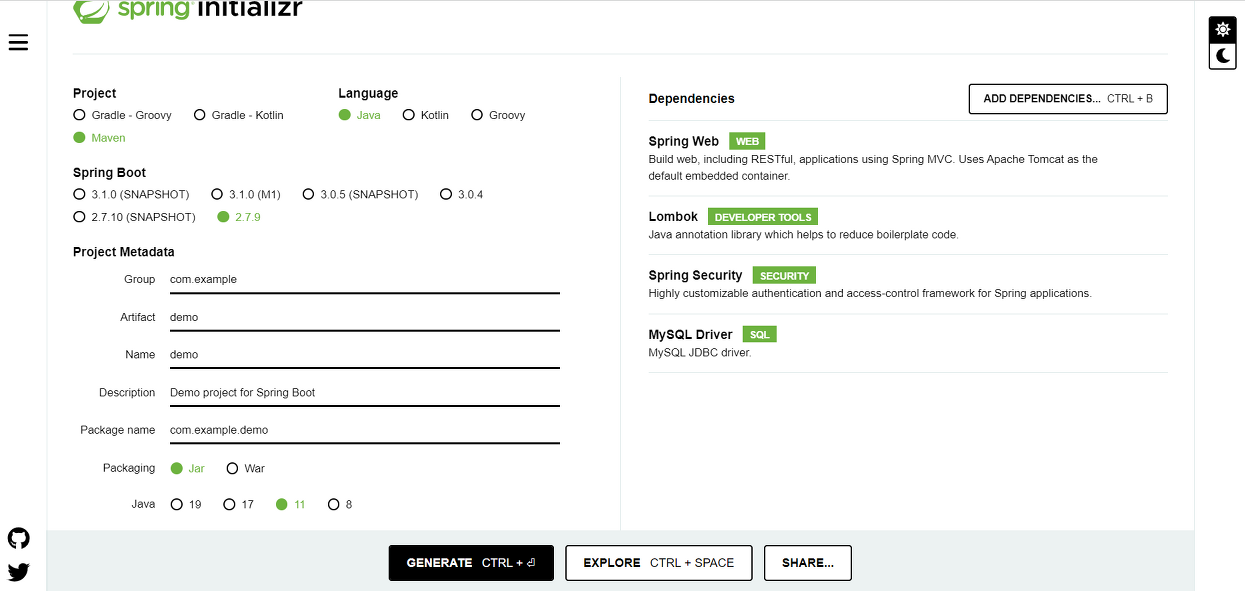Set packaging to War
Viewport: 1245px width, 591px height.
pos(246,468)
